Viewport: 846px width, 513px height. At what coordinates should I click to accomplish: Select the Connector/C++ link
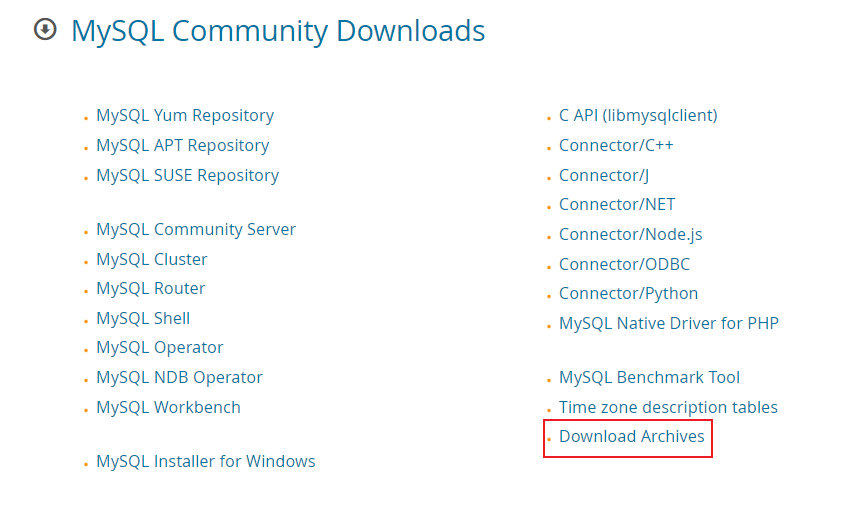616,146
